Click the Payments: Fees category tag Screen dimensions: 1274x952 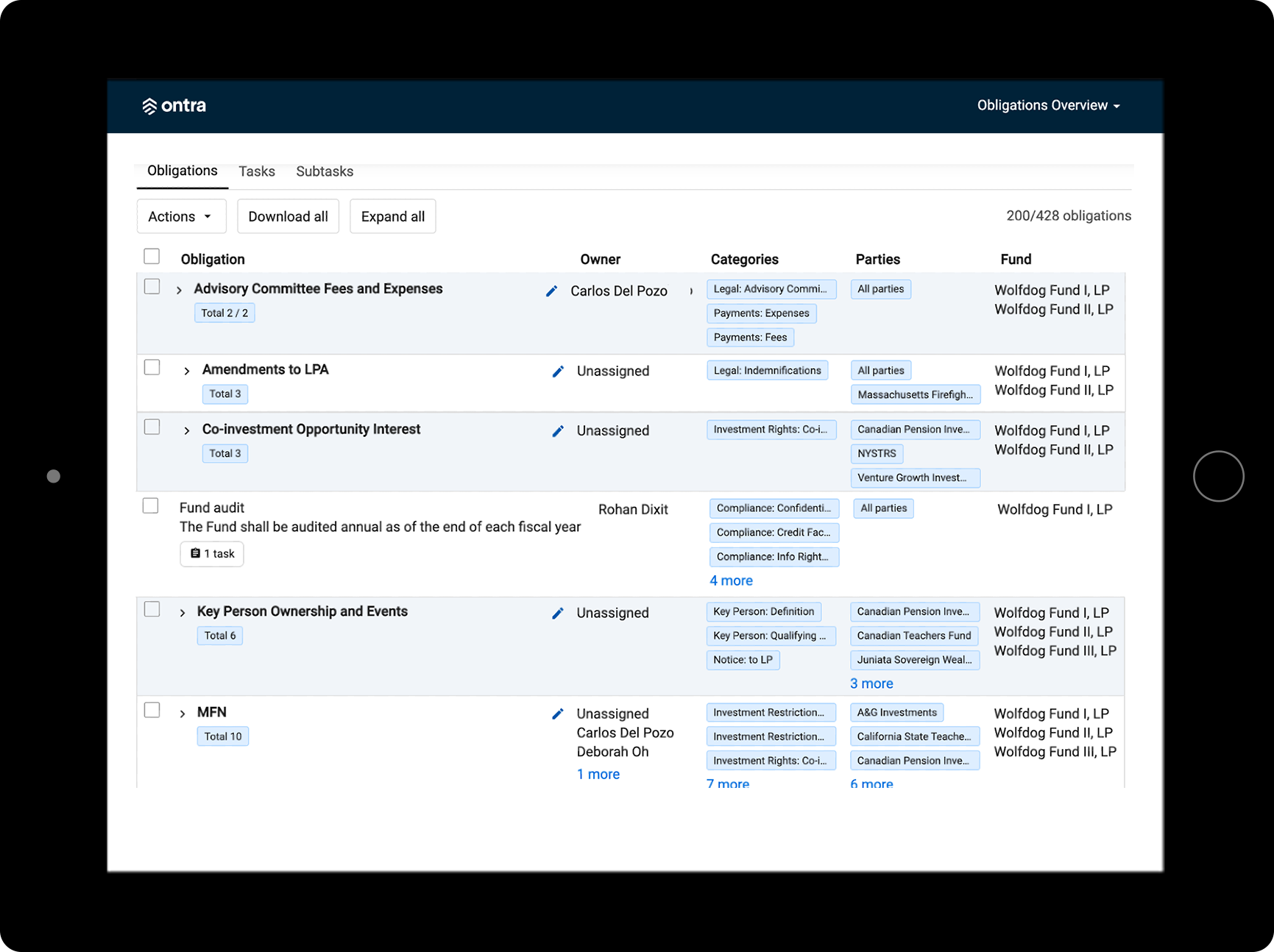click(750, 338)
